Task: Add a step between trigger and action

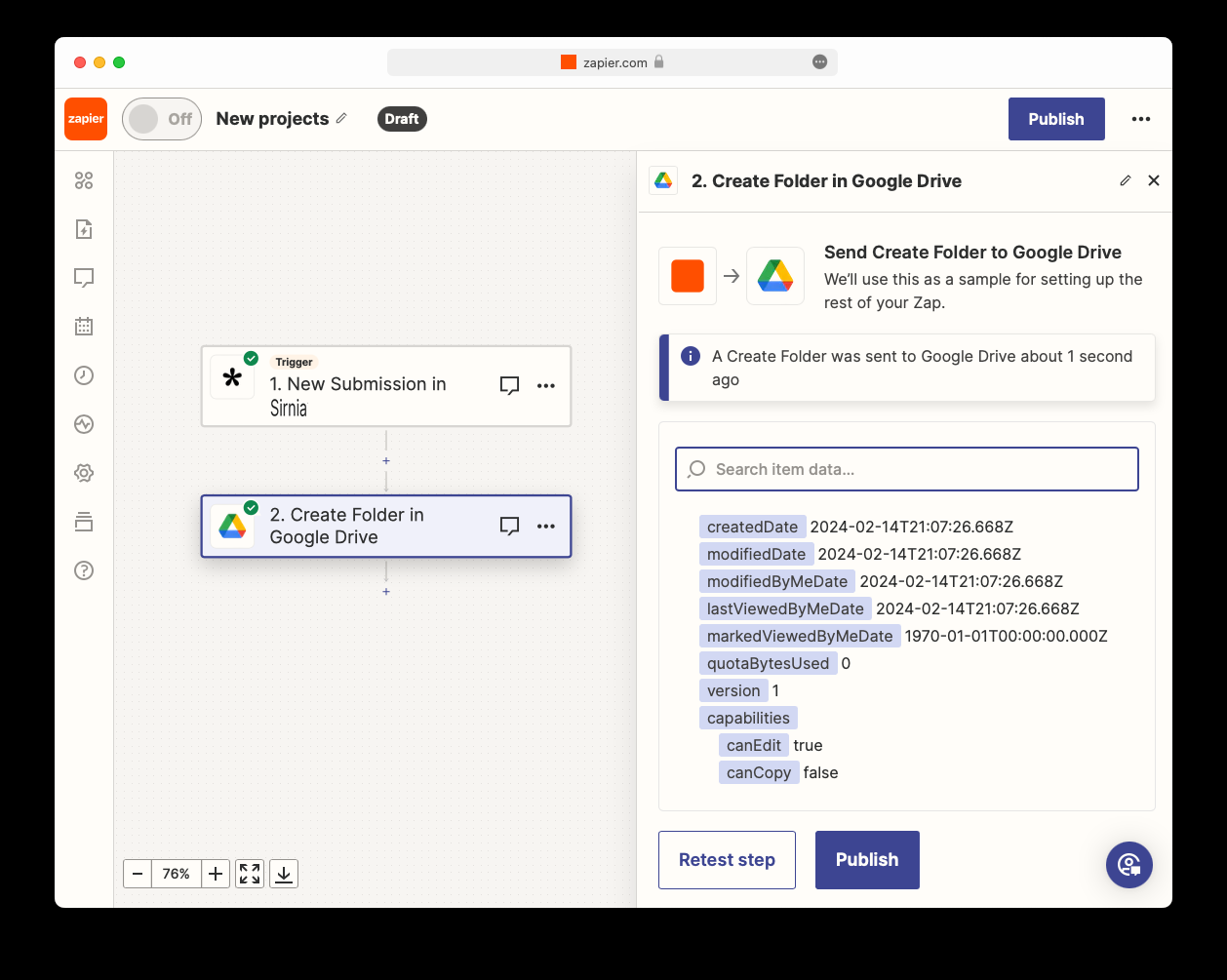Action: point(386,460)
